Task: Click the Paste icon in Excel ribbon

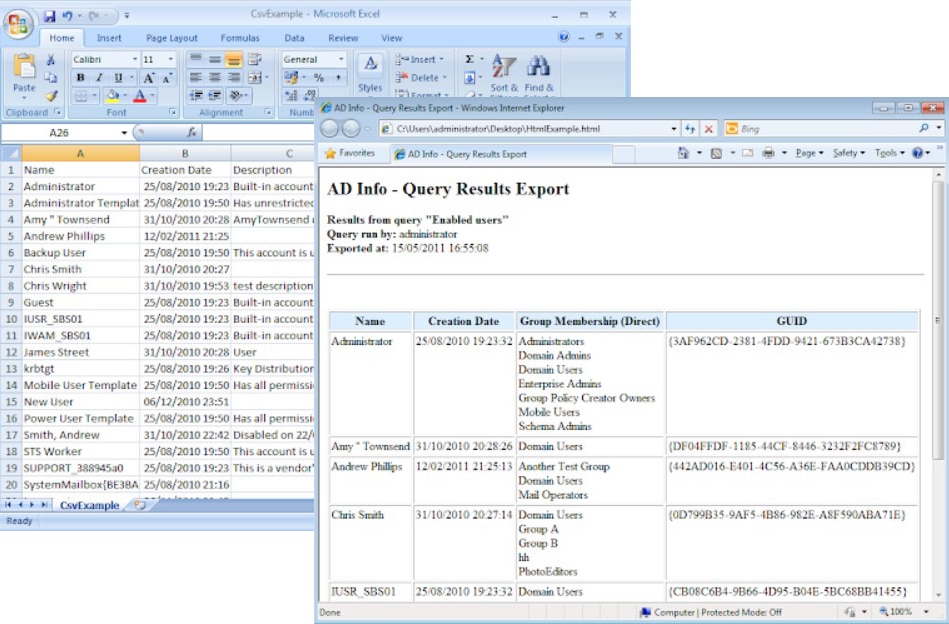Action: [24, 65]
